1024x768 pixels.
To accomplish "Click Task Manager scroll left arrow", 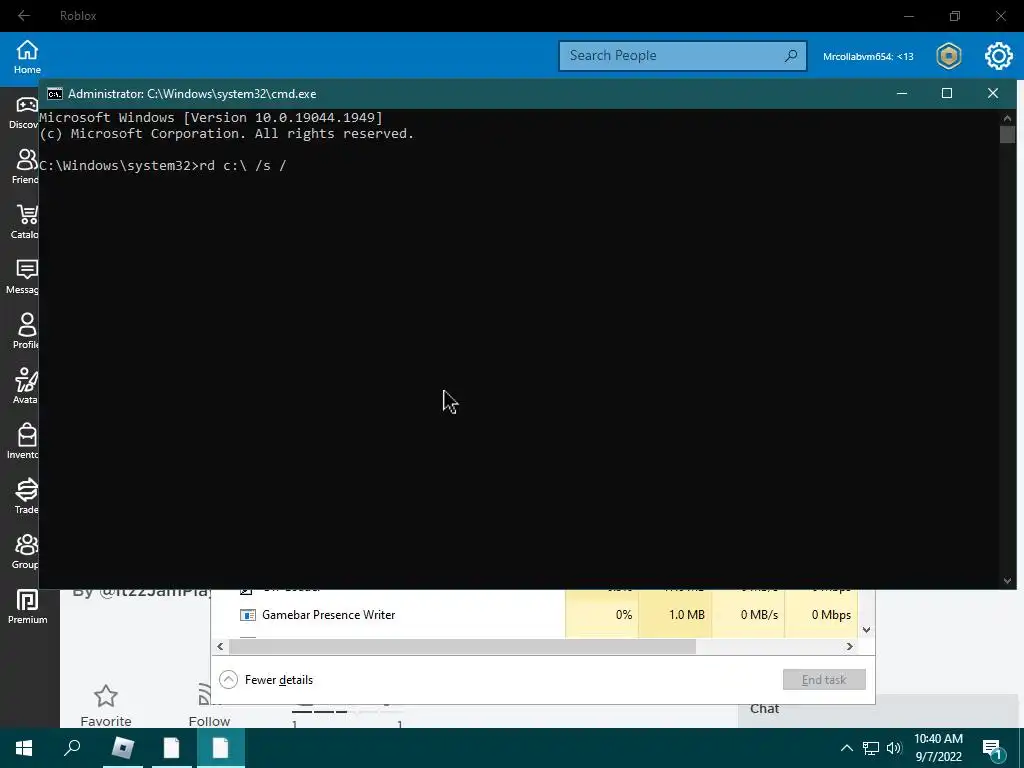I will tap(220, 647).
